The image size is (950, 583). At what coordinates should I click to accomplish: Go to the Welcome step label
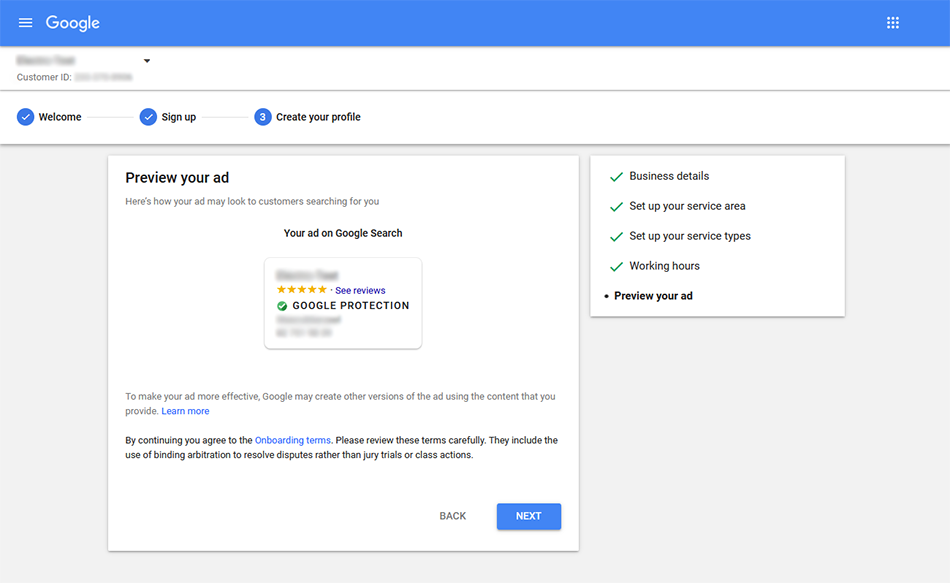tap(60, 117)
